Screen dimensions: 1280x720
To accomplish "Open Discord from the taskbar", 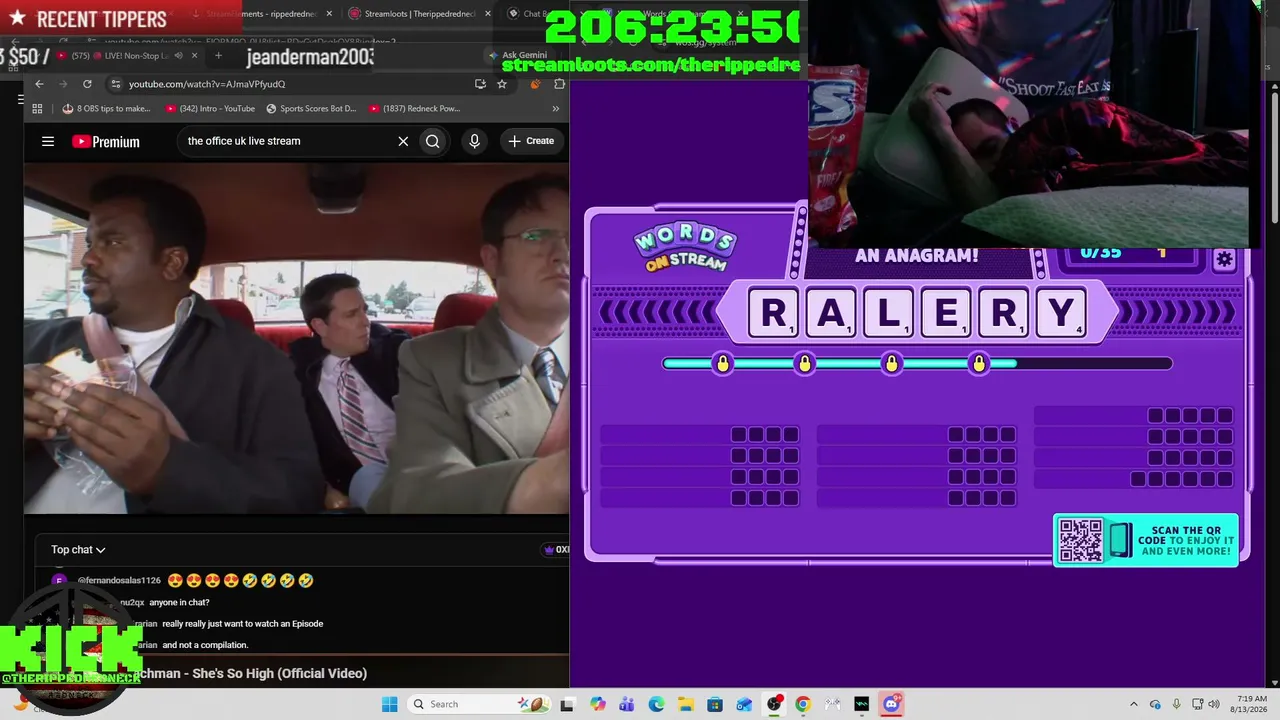I will 891,704.
